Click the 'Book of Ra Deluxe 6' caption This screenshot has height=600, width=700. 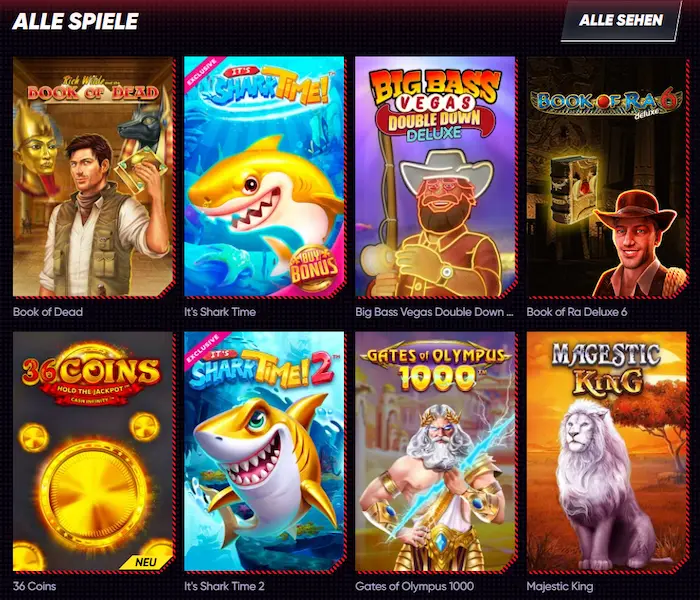[x=577, y=312]
